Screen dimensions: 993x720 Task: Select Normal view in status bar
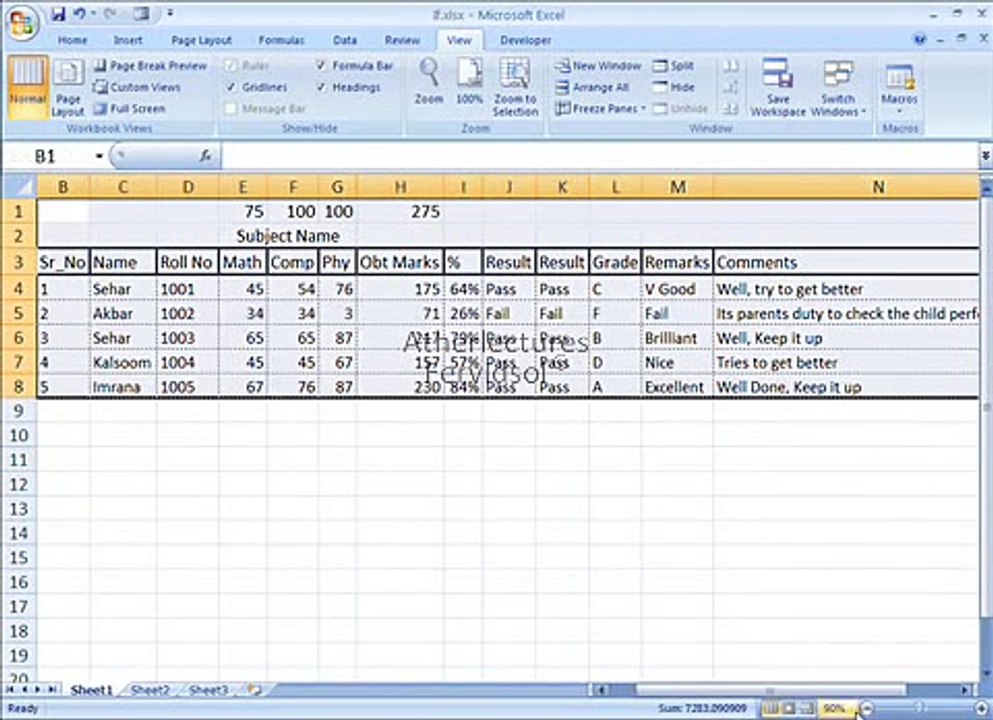(x=770, y=708)
